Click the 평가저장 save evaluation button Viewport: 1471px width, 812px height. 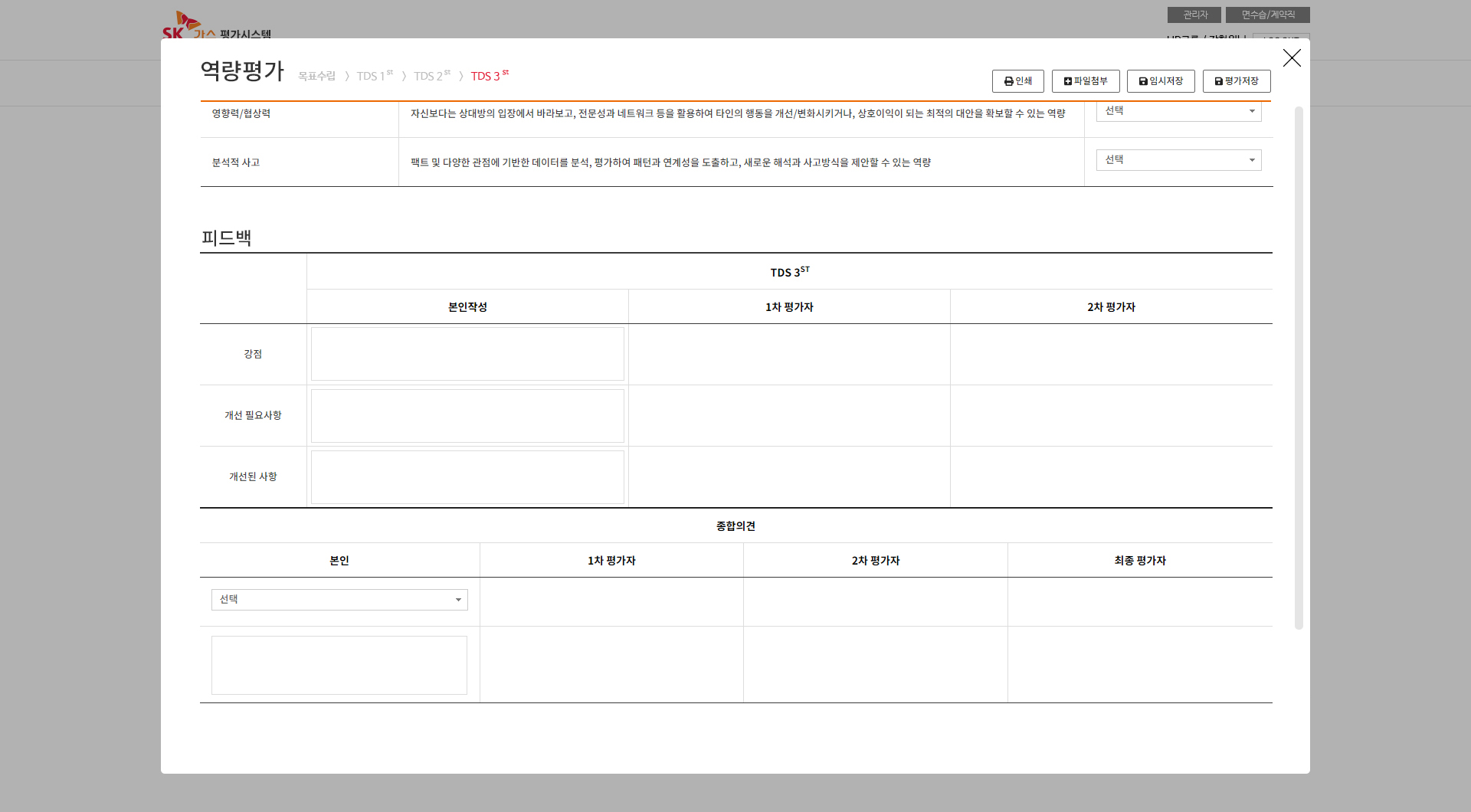(1236, 81)
